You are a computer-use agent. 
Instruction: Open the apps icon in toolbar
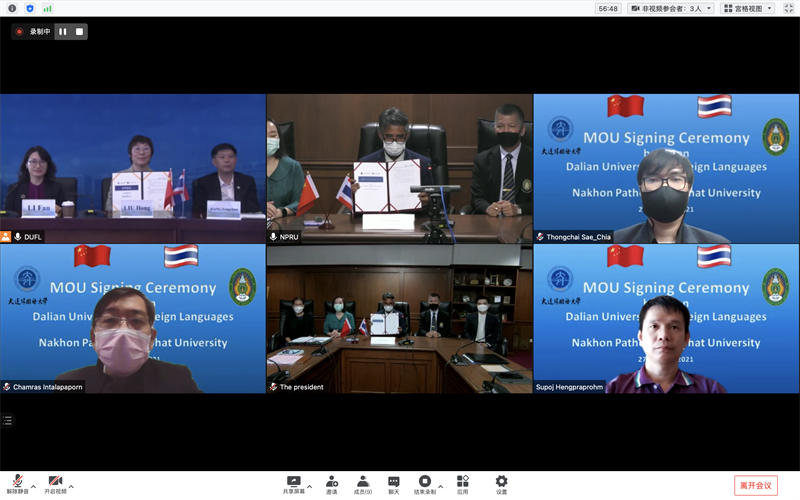463,483
